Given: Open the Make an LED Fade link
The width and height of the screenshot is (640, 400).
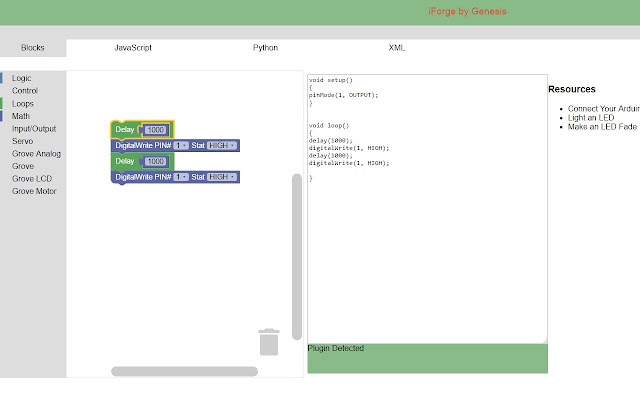Looking at the screenshot, I should (x=602, y=128).
